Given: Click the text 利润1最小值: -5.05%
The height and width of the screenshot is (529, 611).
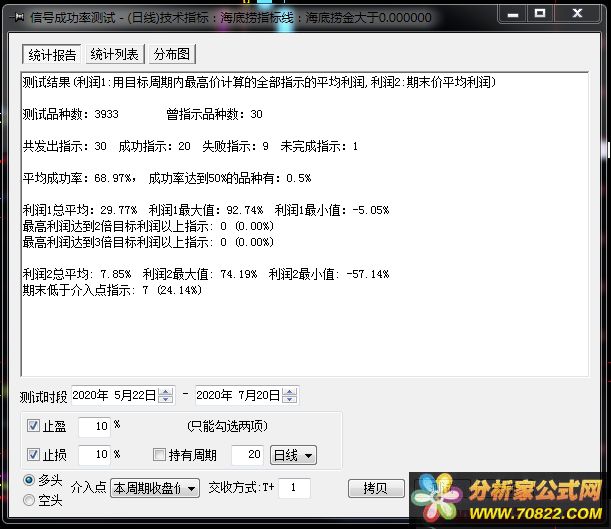Looking at the screenshot, I should pyautogui.click(x=332, y=210).
